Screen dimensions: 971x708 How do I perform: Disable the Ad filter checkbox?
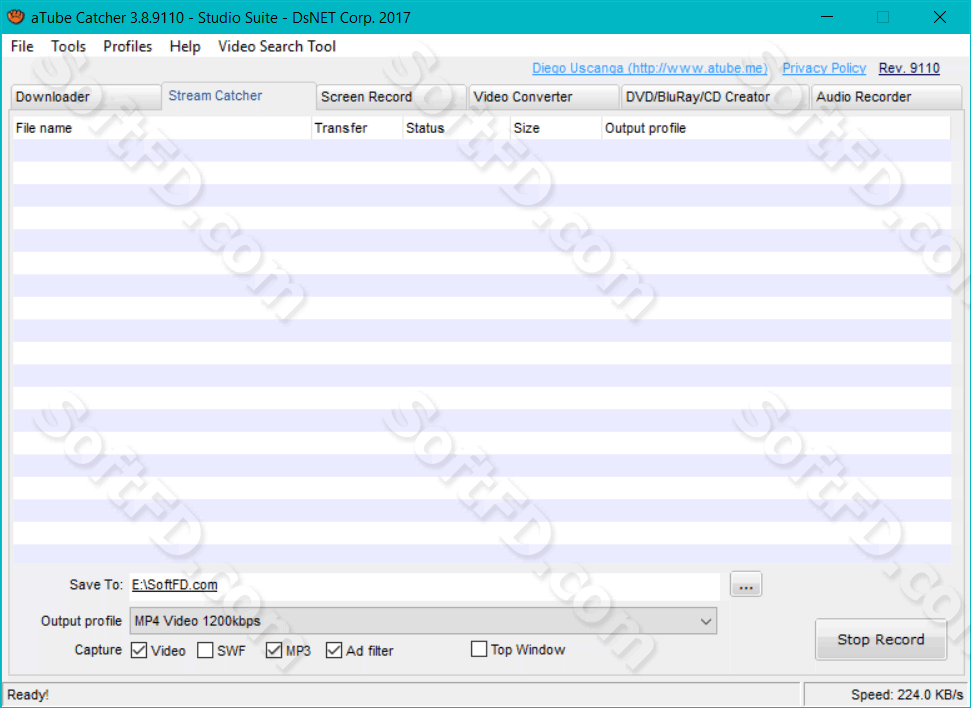334,650
